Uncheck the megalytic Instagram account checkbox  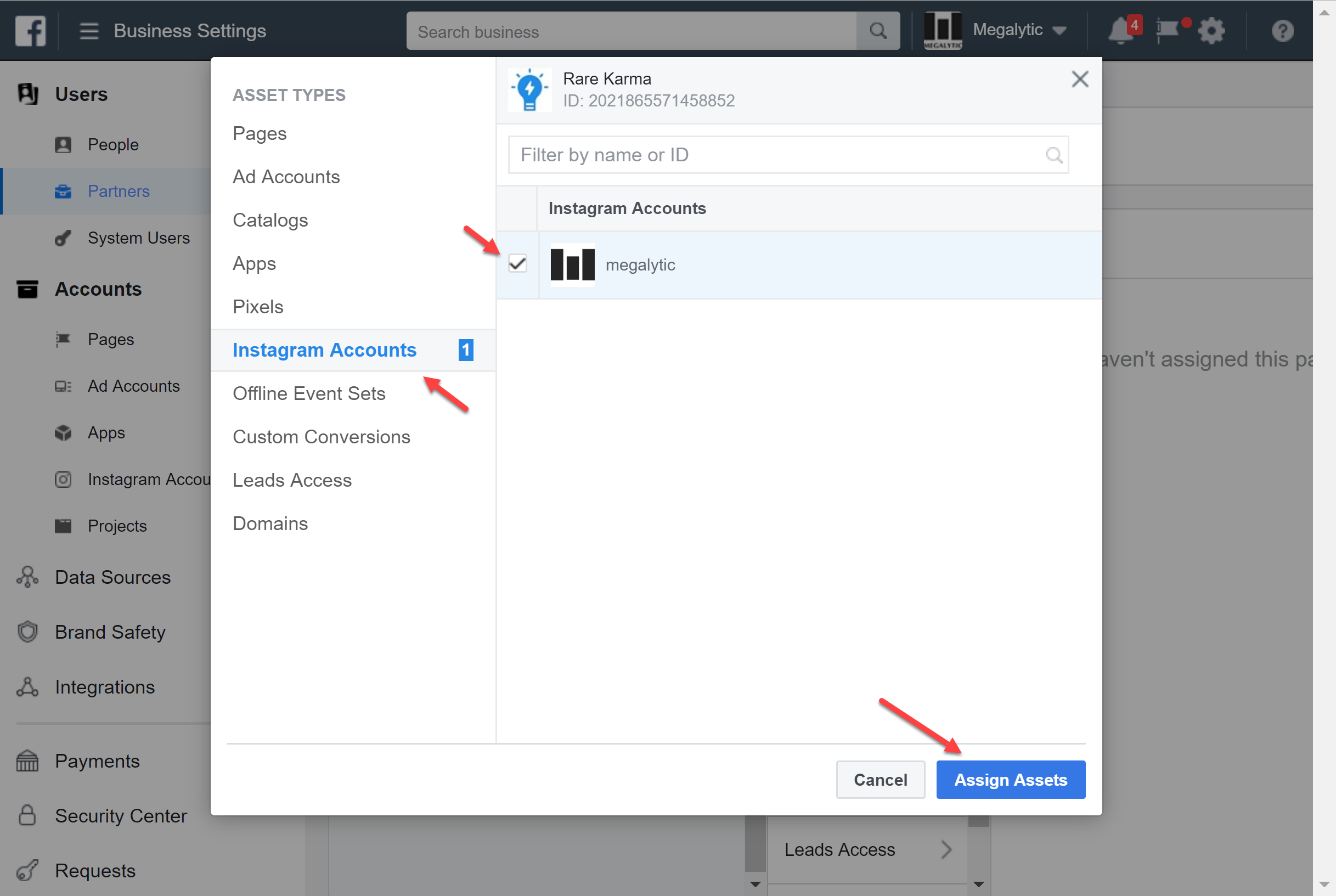[x=518, y=264]
